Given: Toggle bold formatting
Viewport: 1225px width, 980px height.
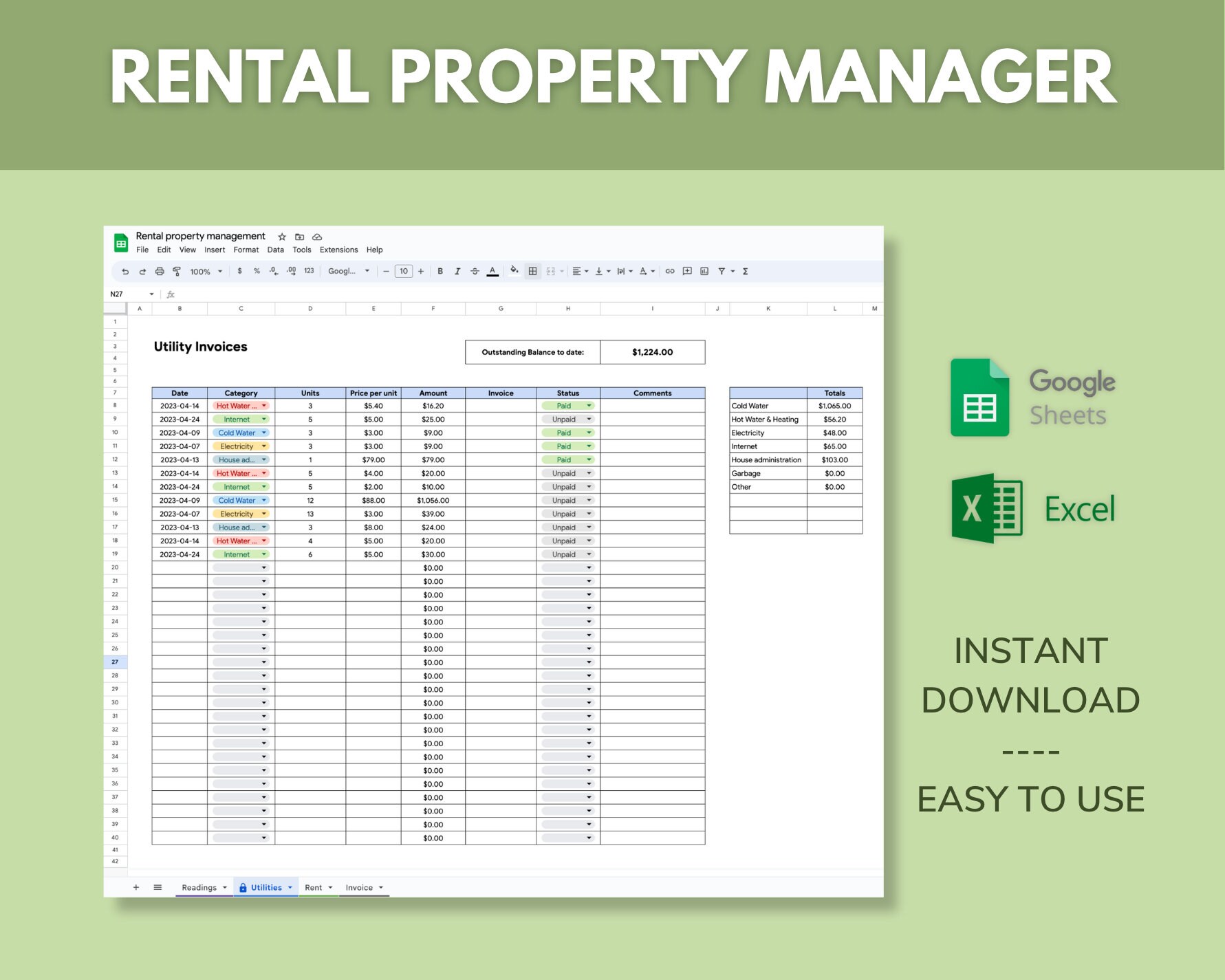Looking at the screenshot, I should 440,272.
